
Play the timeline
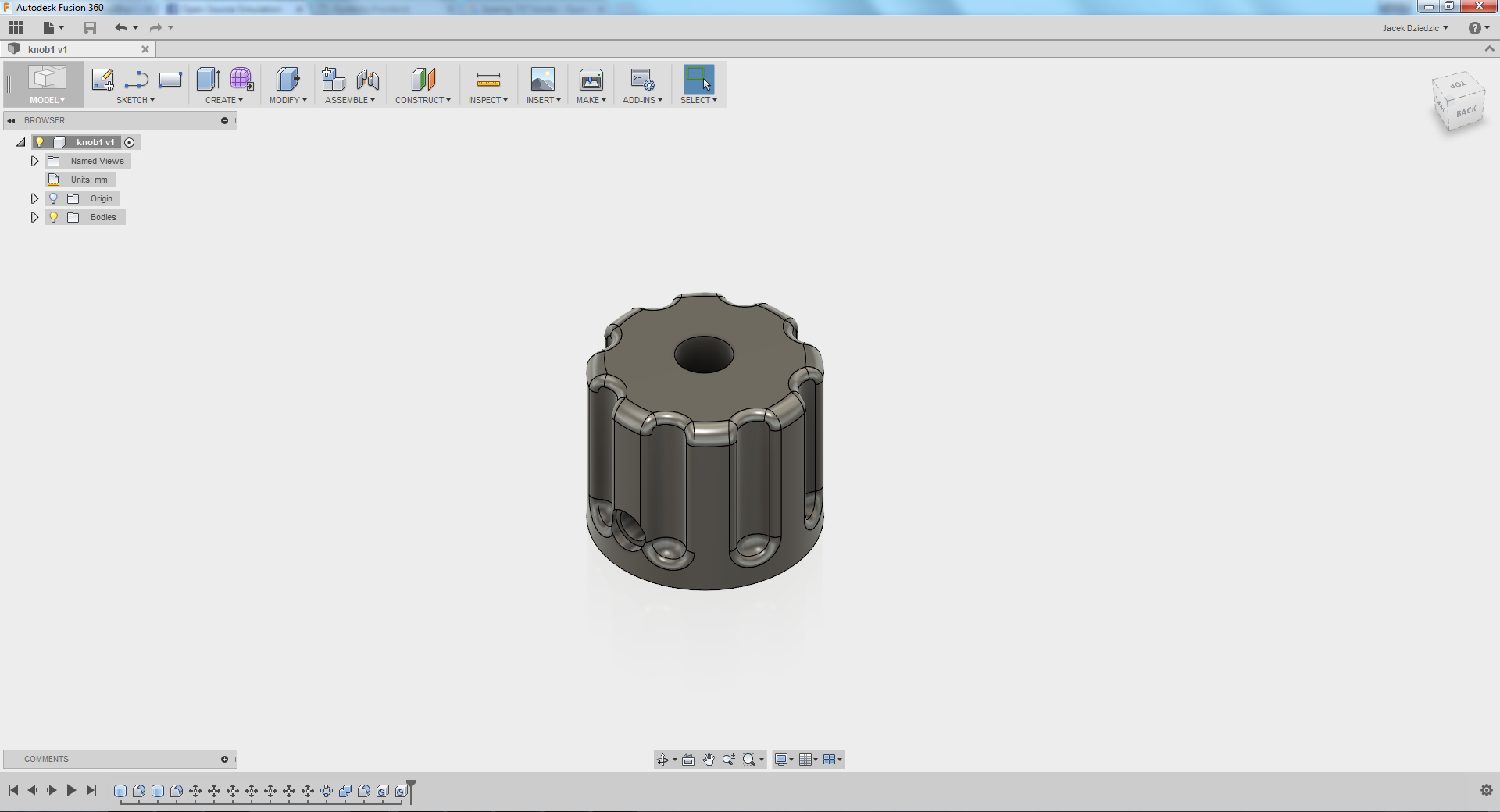[71, 790]
